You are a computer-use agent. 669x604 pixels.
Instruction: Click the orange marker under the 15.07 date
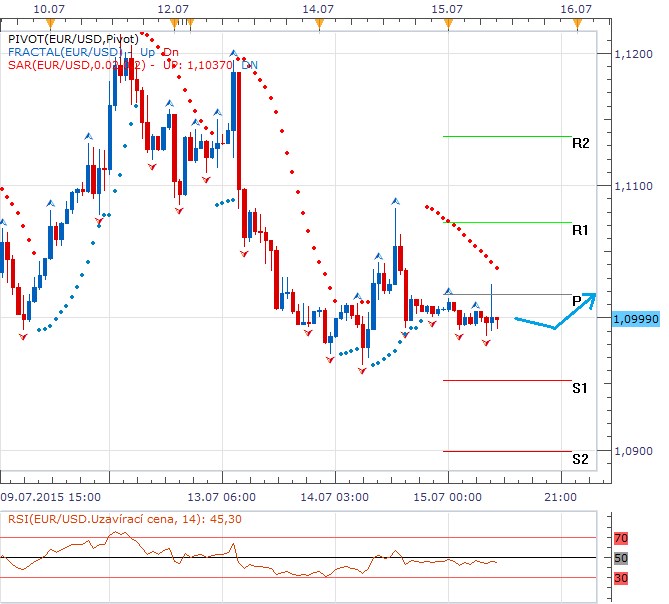click(x=446, y=20)
